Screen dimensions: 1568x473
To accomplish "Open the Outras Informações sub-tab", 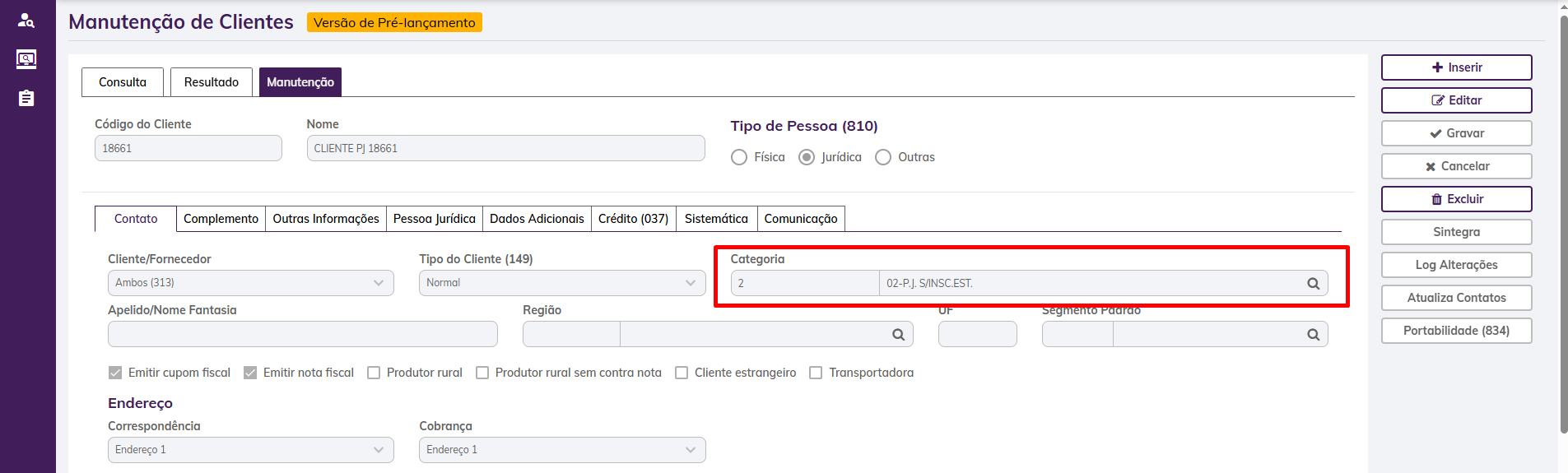I will point(326,219).
